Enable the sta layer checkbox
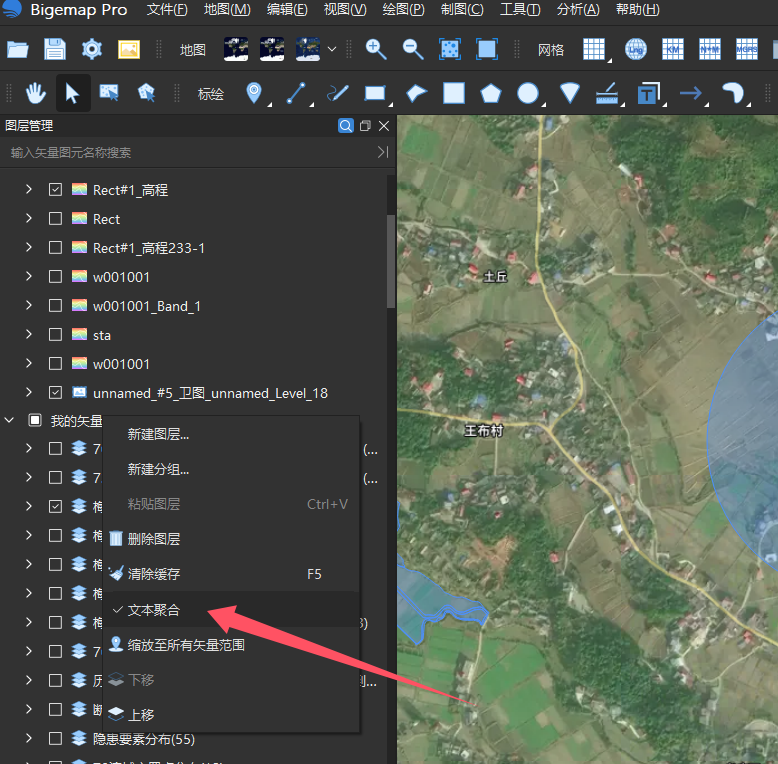Viewport: 778px width, 764px height. 56,335
